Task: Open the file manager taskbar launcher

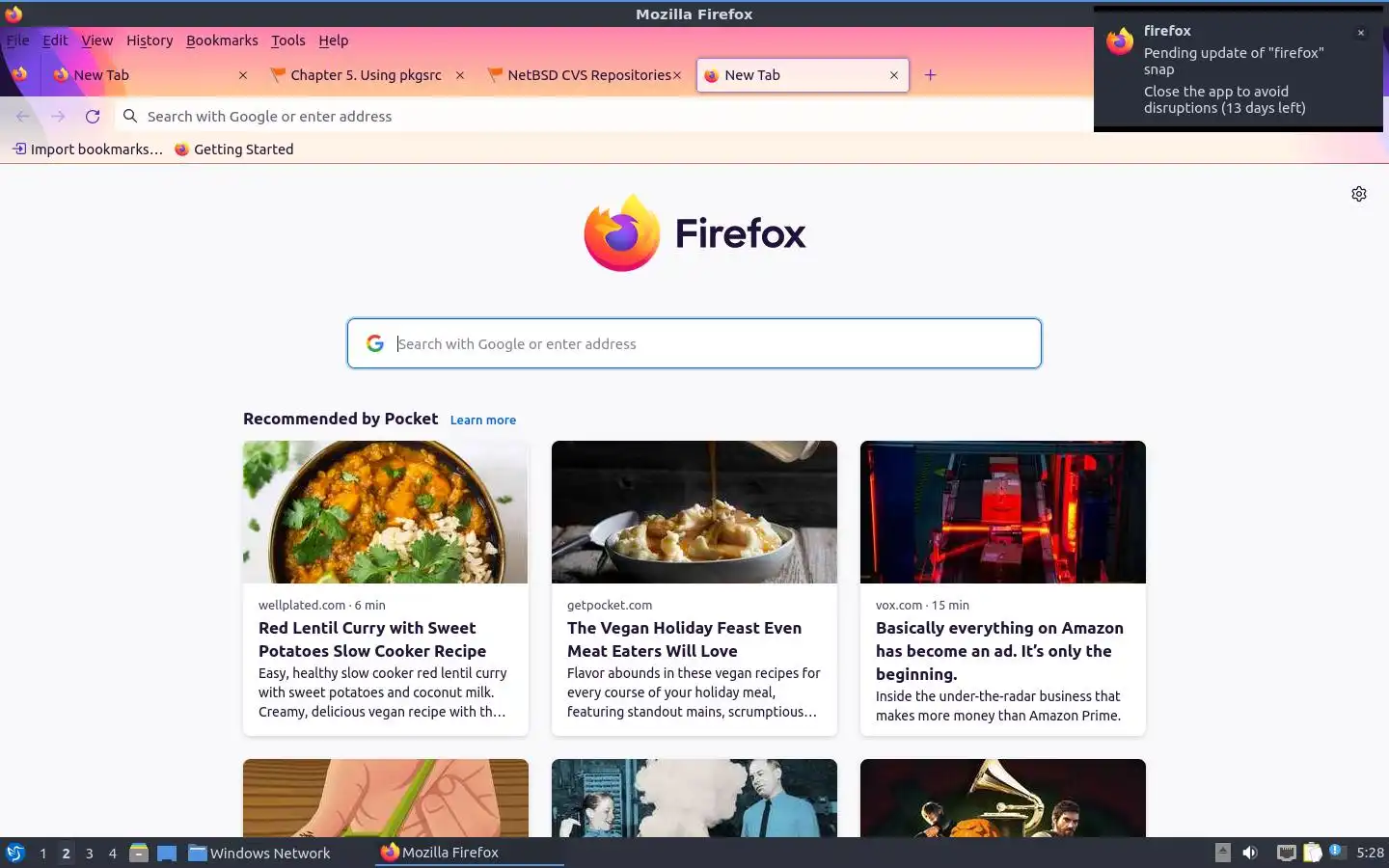Action: click(139, 853)
